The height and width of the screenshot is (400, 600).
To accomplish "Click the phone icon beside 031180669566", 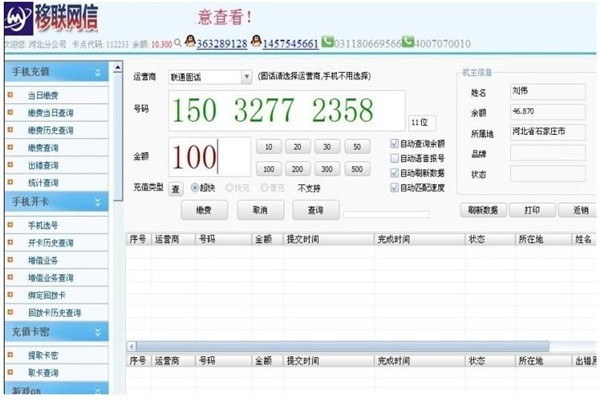I will click(x=327, y=41).
